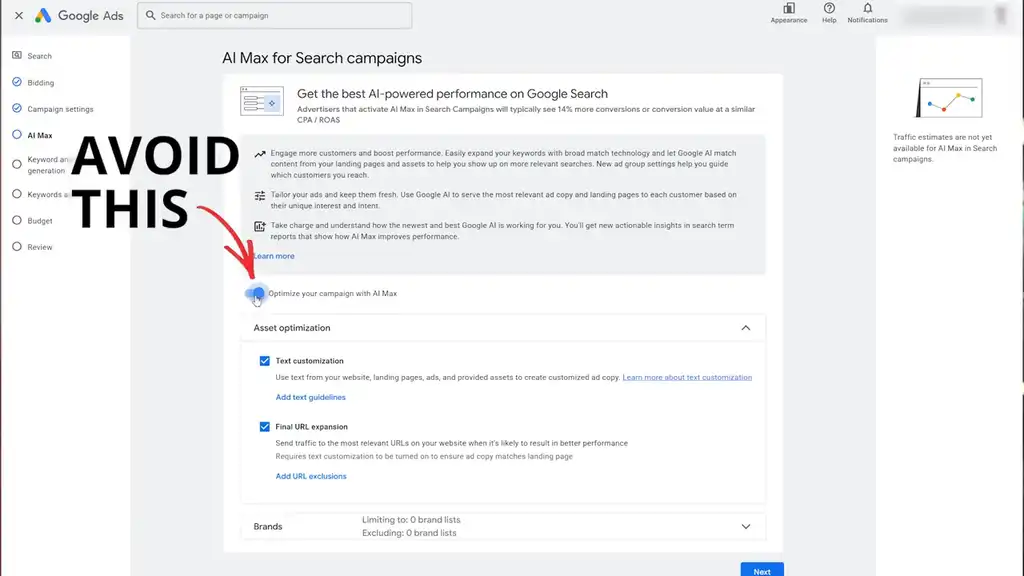The image size is (1024, 576).
Task: Collapse the Asset optimization section chevron
Action: point(745,328)
